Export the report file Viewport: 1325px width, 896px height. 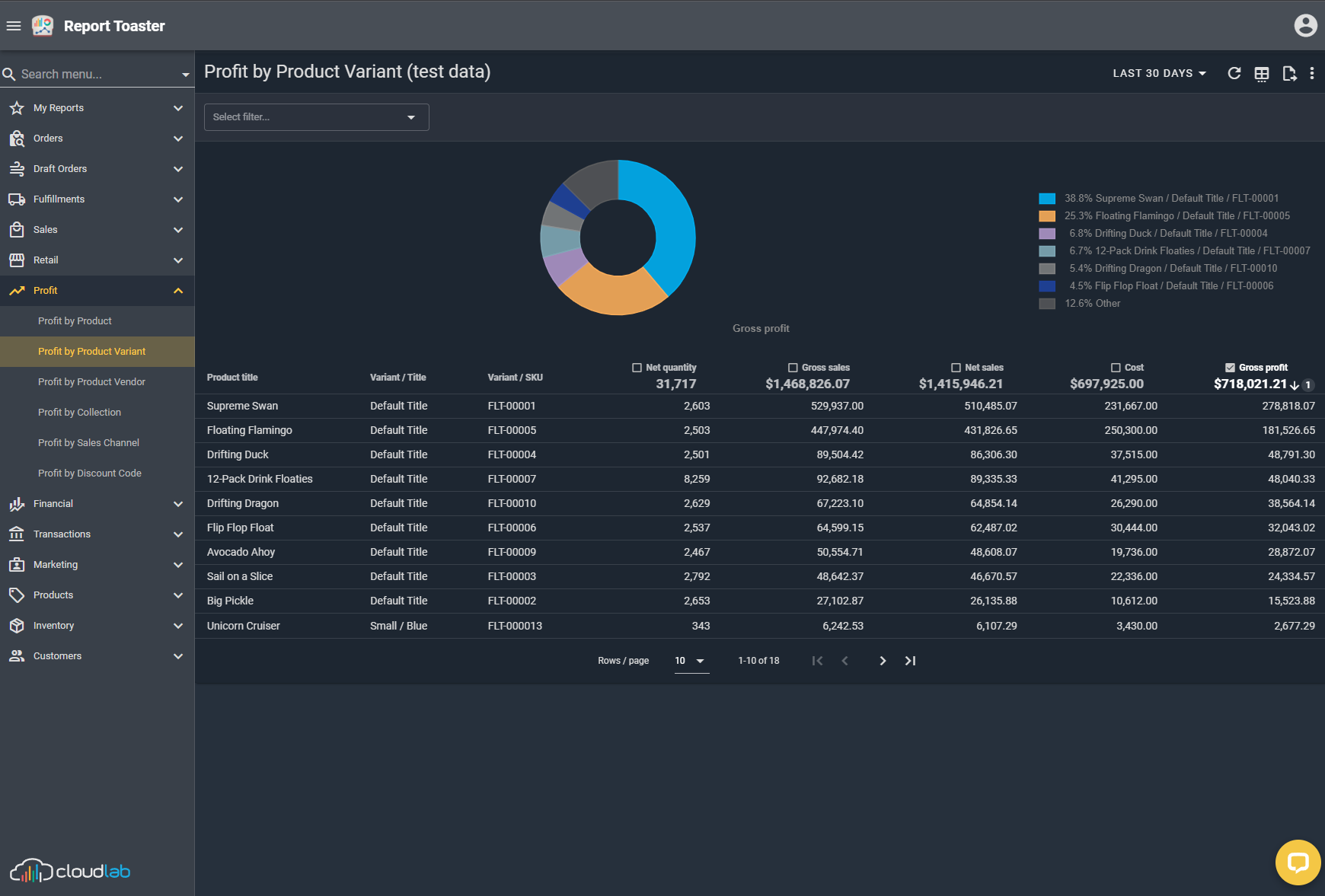tap(1289, 73)
